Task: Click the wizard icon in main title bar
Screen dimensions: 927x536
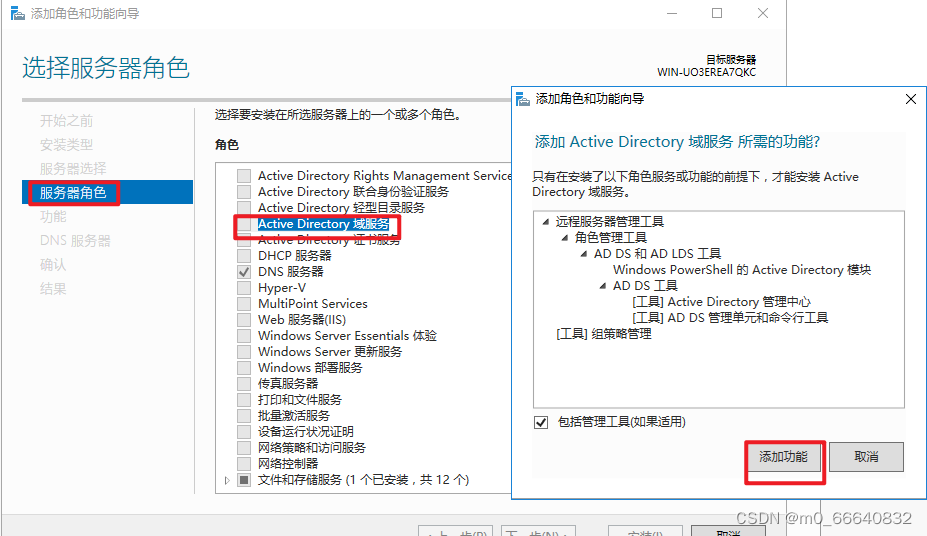Action: click(18, 13)
